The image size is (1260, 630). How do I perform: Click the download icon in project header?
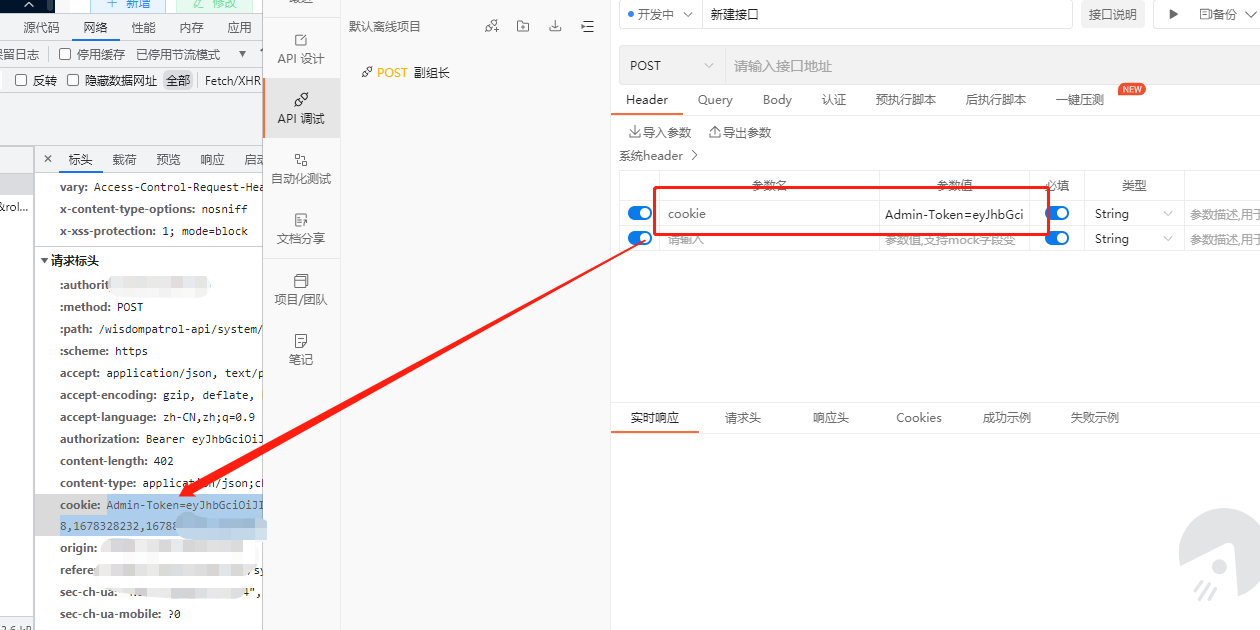555,26
